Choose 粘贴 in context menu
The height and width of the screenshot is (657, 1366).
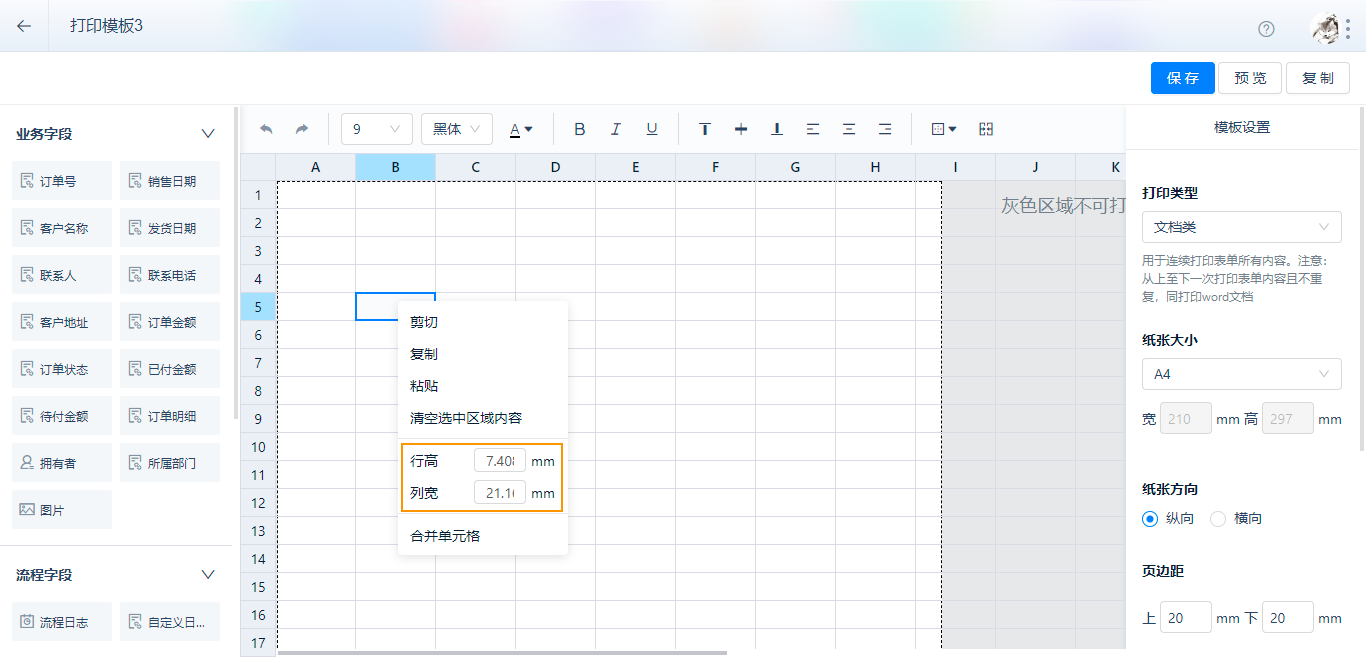(x=483, y=386)
